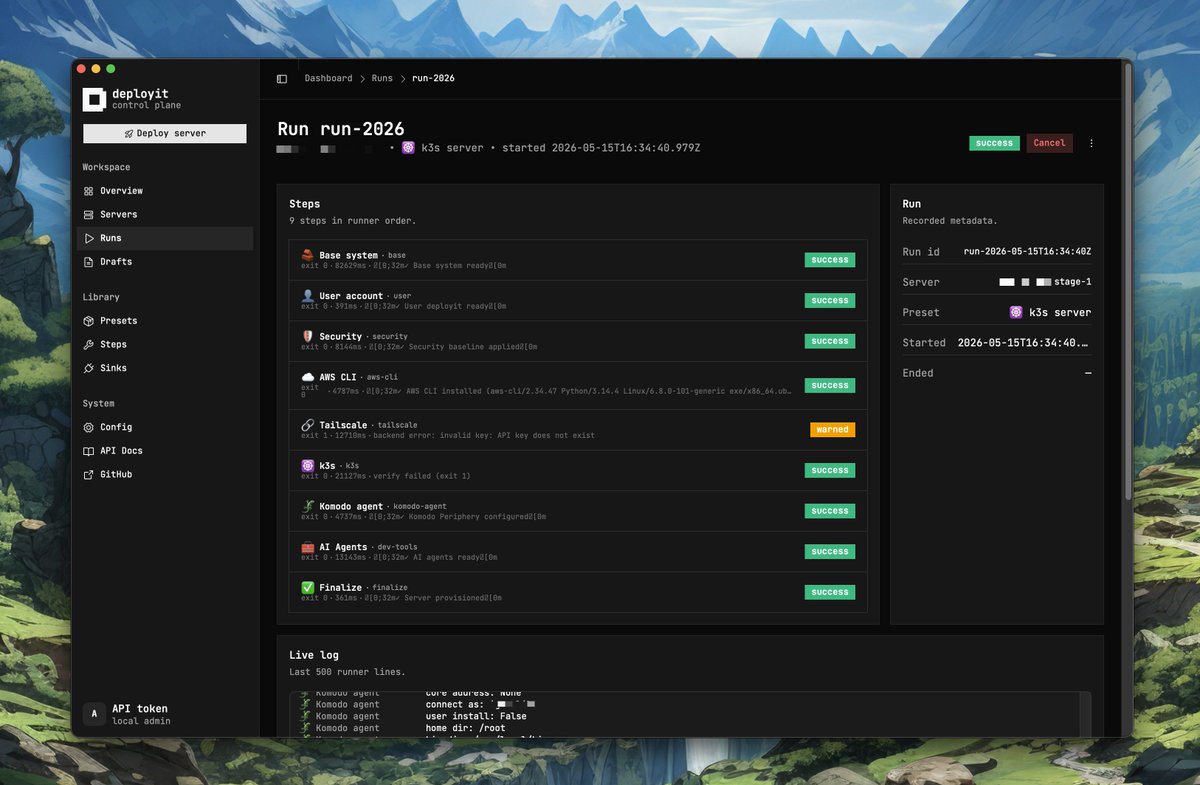Click the Base system step icon
This screenshot has height=785, width=1200.
pyautogui.click(x=308, y=255)
